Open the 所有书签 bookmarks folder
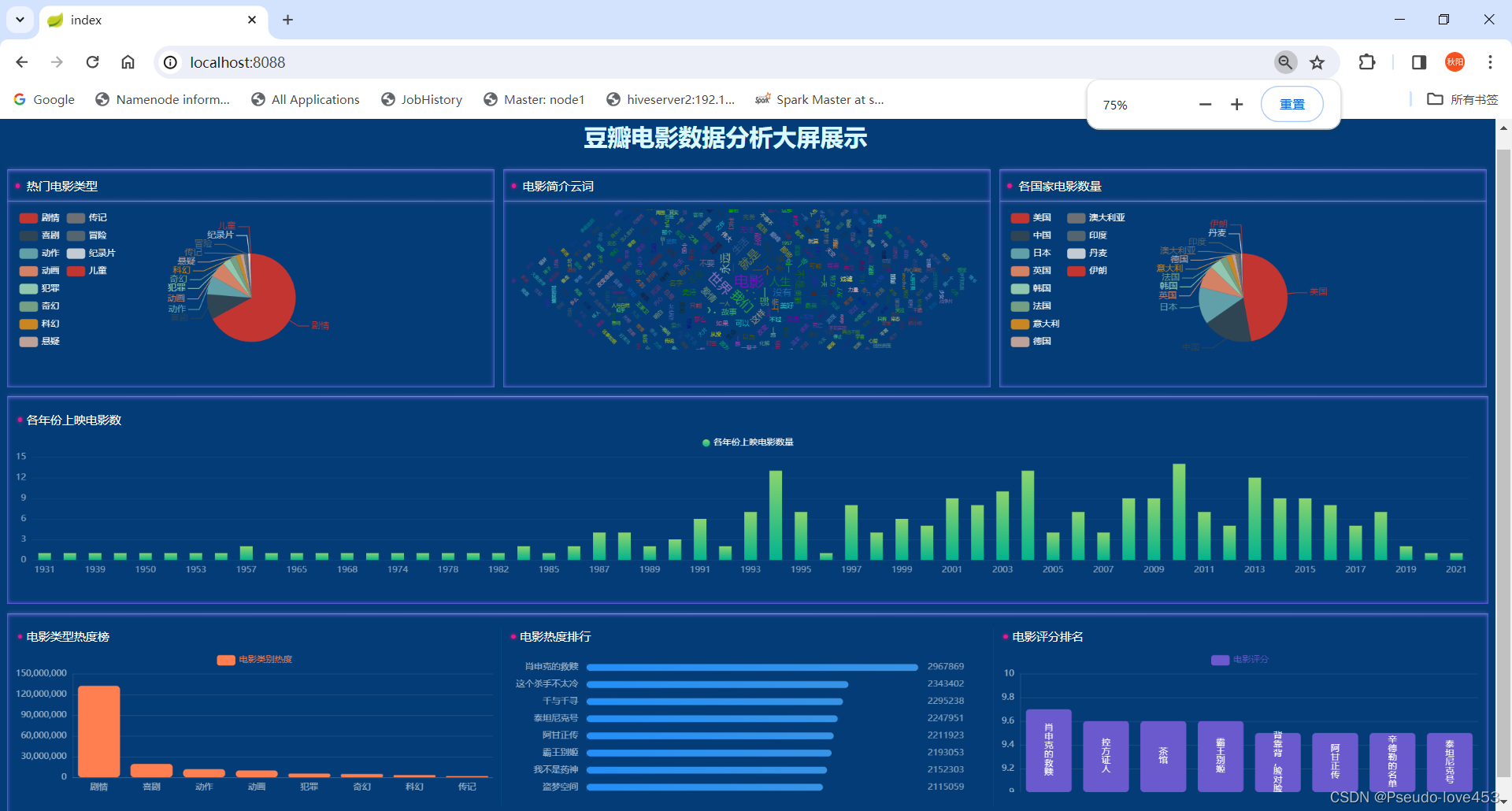The width and height of the screenshot is (1512, 811). [1462, 99]
